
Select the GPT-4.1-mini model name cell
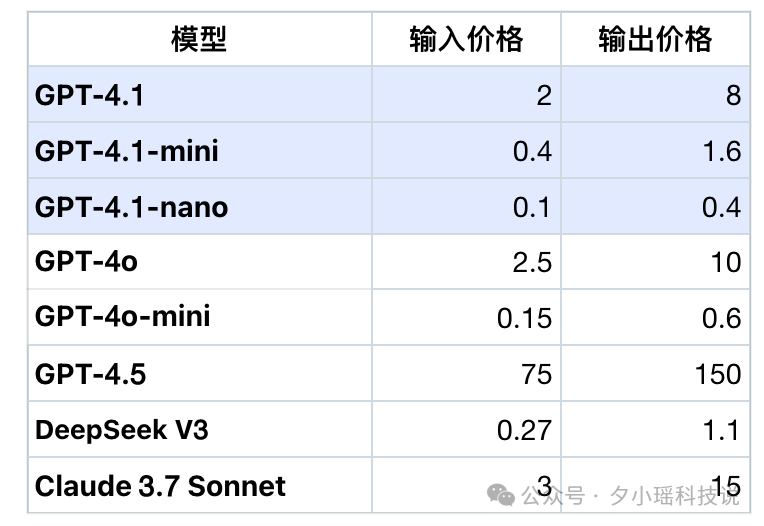(x=126, y=151)
